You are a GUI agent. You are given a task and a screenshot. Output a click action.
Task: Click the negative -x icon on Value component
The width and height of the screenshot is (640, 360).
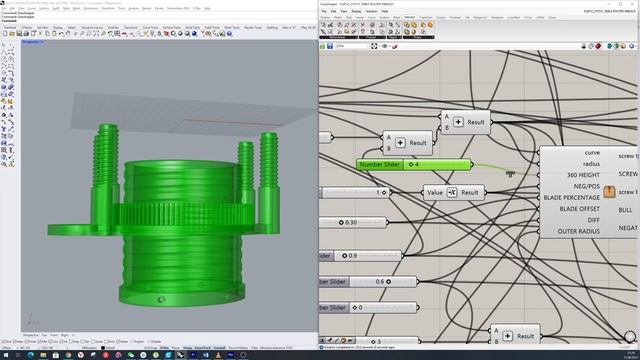(x=452, y=192)
